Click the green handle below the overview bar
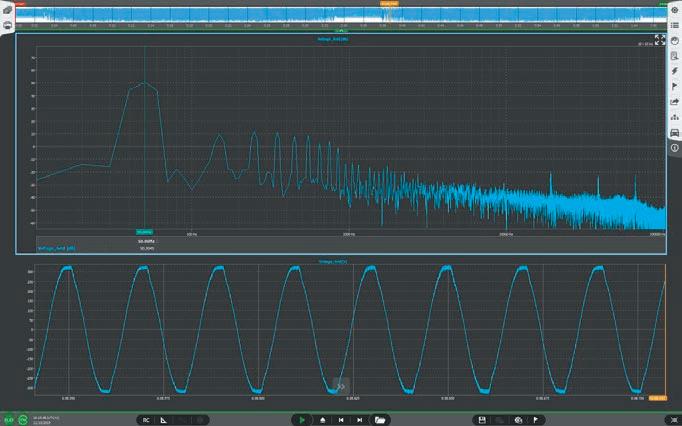 tap(341, 30)
